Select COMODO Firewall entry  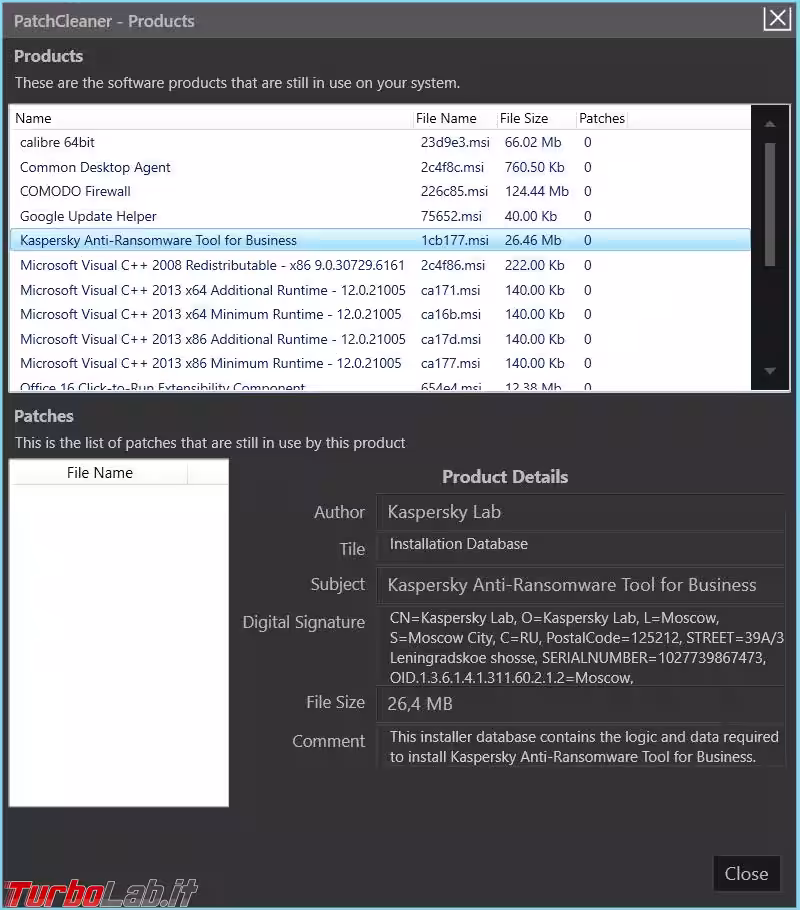pyautogui.click(x=75, y=191)
